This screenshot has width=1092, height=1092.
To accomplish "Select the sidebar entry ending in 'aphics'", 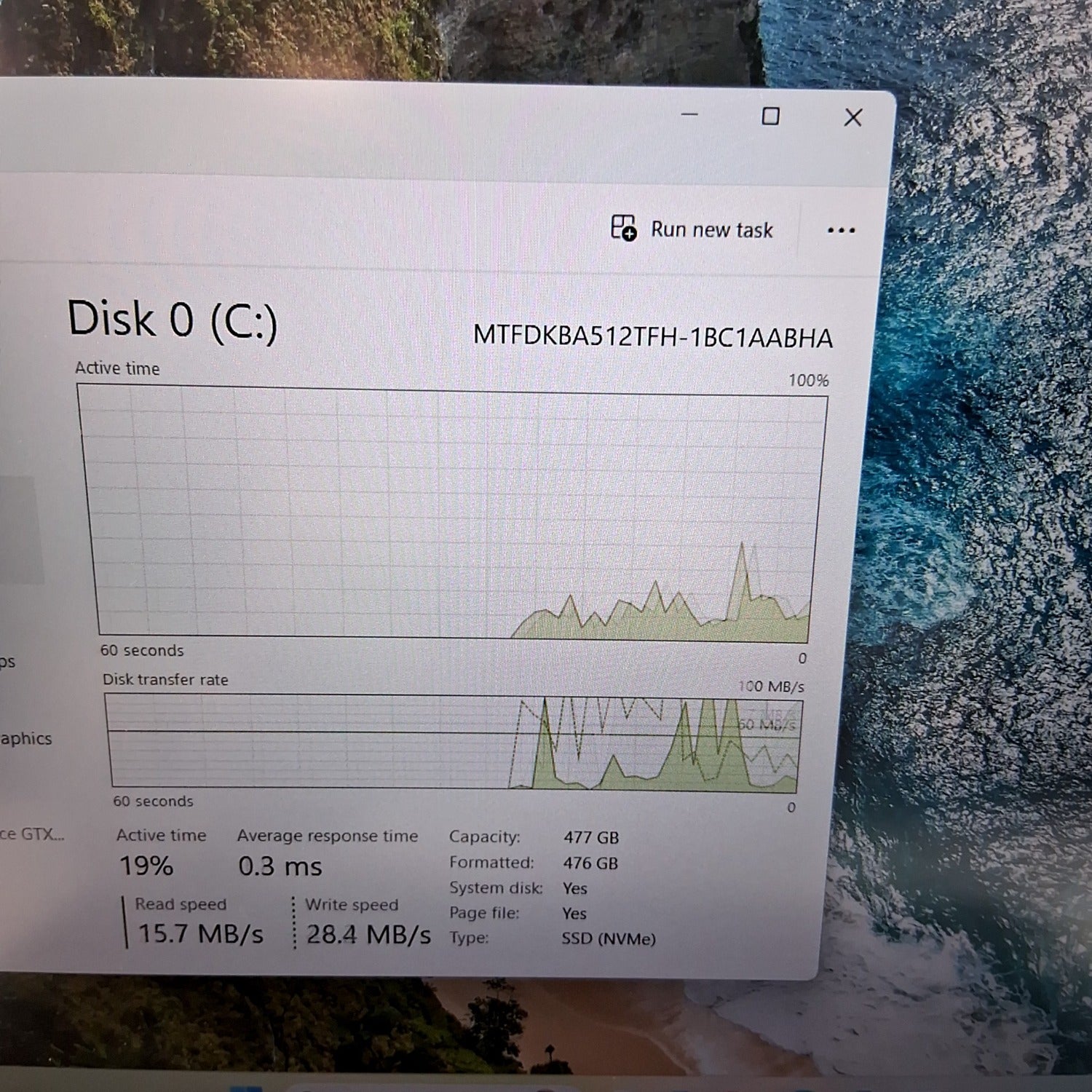I will coord(25,738).
